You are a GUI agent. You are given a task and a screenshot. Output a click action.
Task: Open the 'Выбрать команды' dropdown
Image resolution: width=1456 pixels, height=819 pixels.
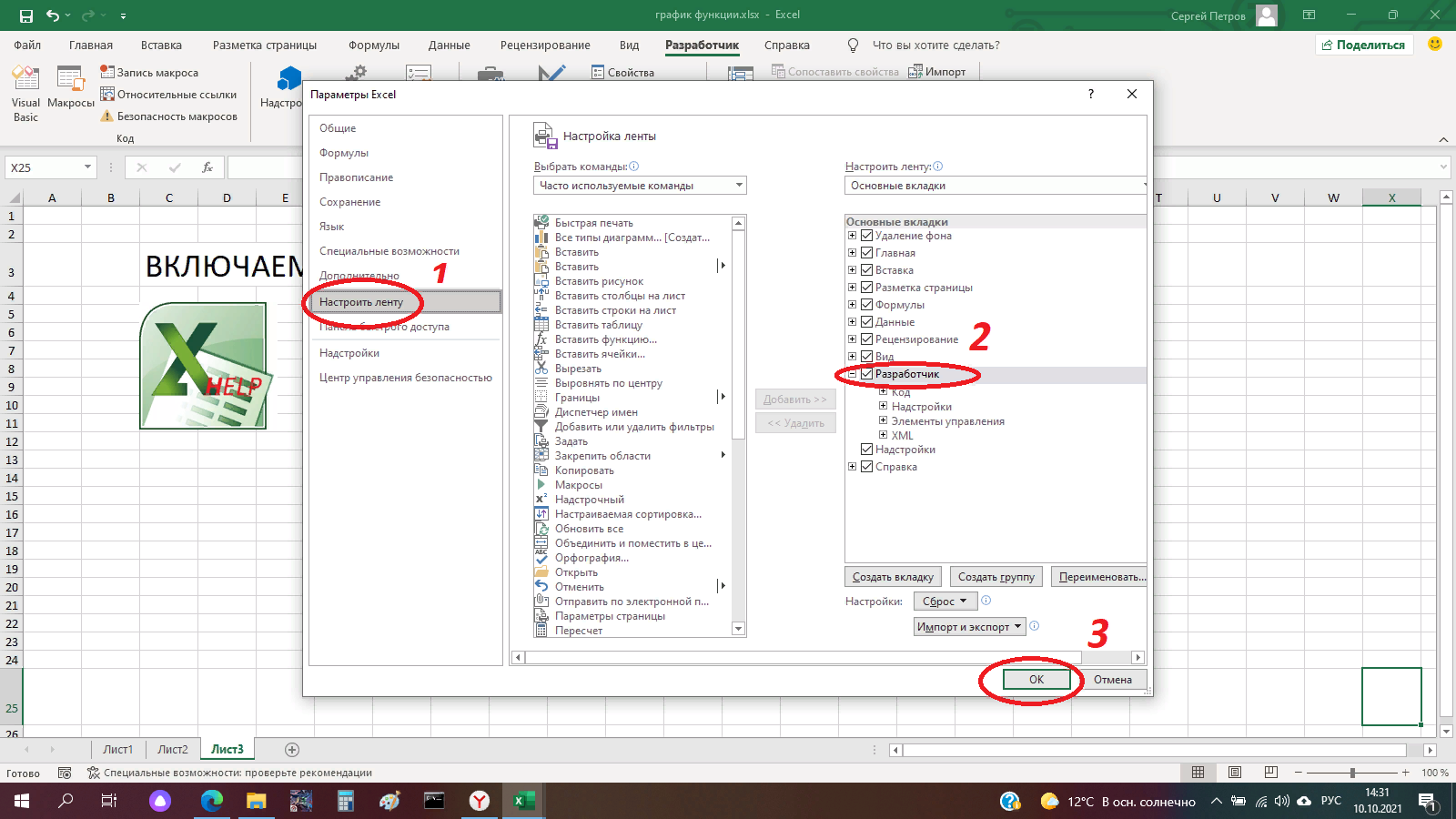click(640, 186)
